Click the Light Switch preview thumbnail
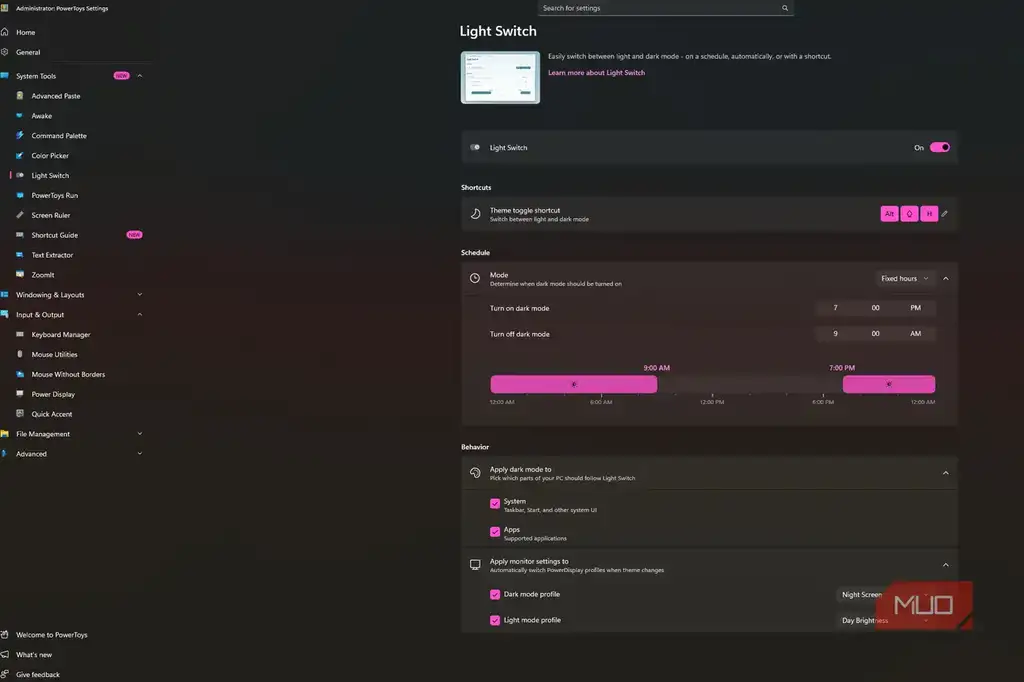 click(x=500, y=77)
